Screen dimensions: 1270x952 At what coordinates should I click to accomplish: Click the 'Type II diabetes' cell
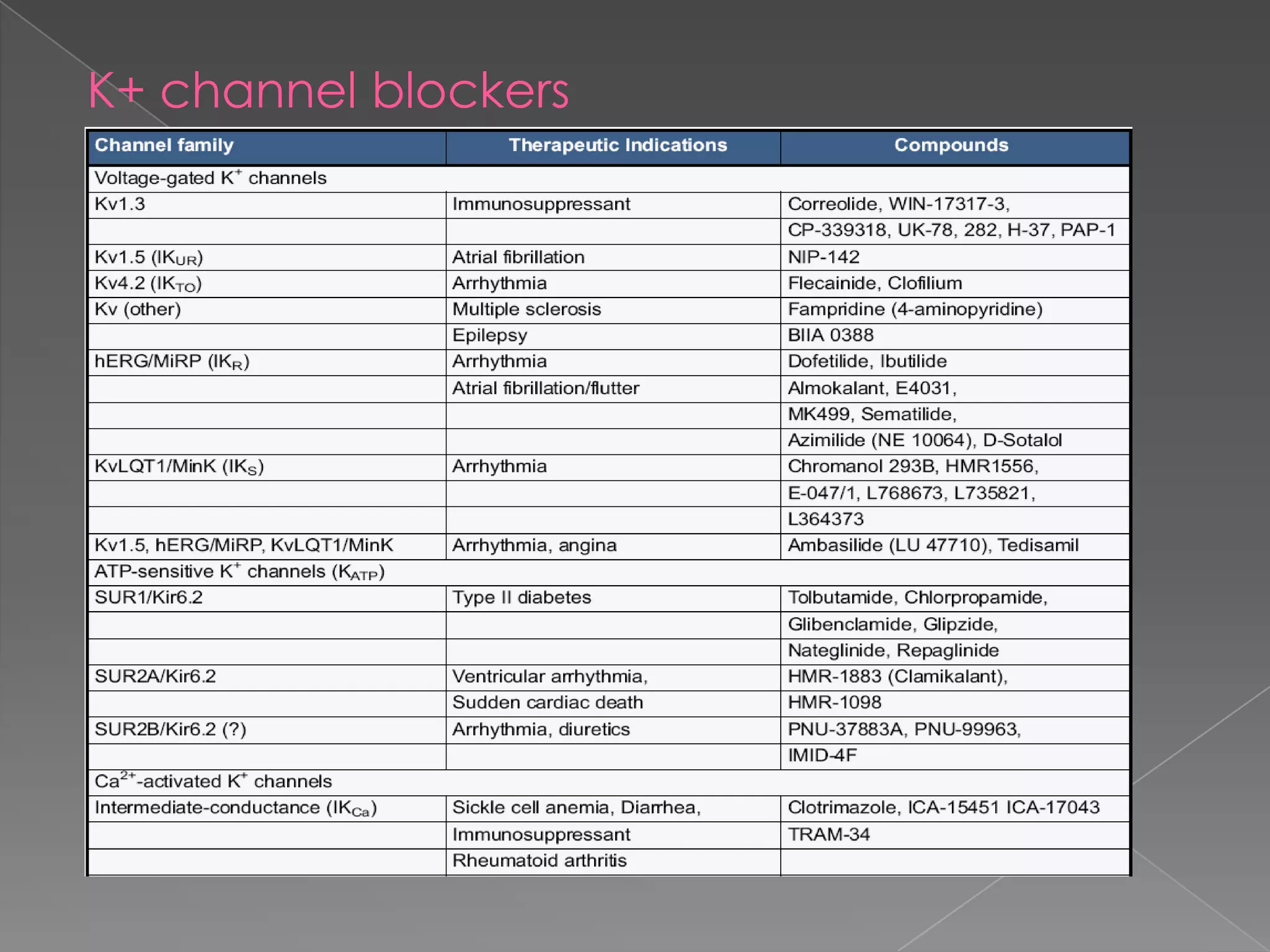(x=613, y=598)
